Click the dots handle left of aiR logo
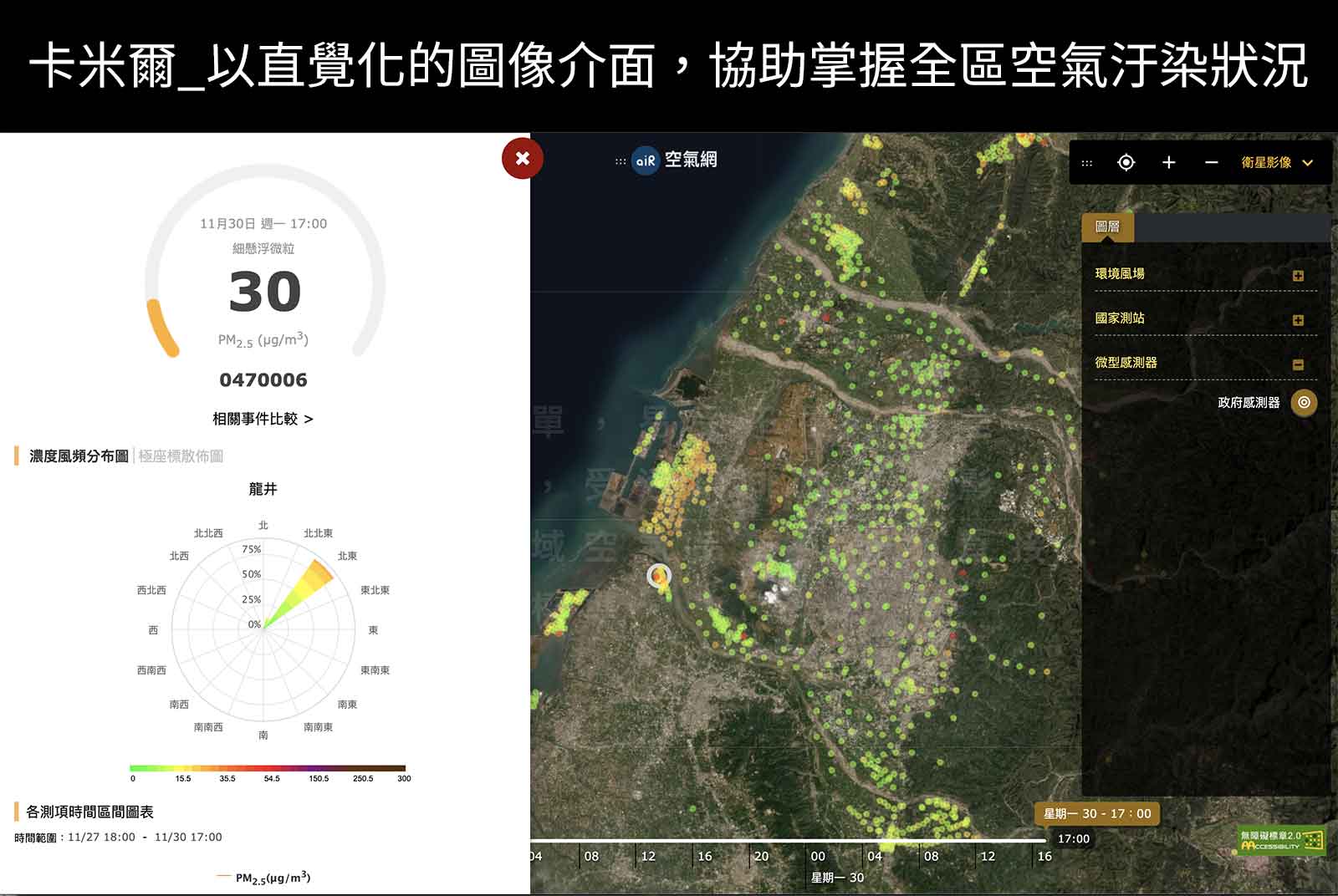 pyautogui.click(x=620, y=161)
